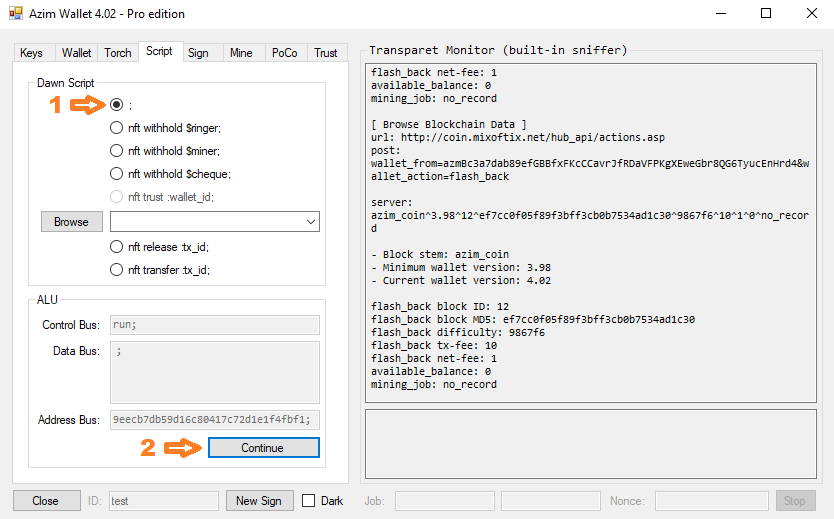Image resolution: width=834 pixels, height=519 pixels.
Task: Click the New Sign button
Action: [x=260, y=501]
